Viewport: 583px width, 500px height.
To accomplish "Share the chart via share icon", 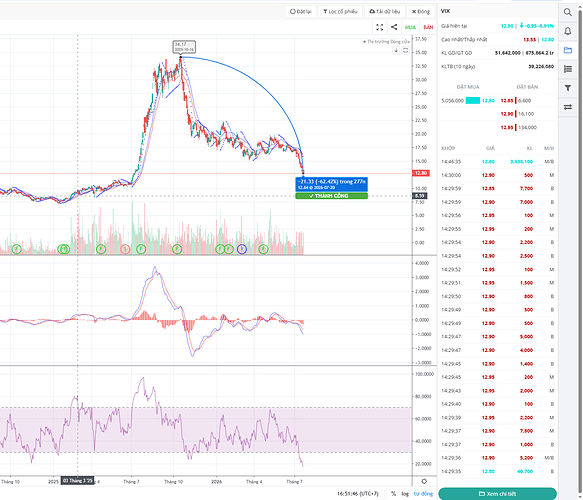I will 394,27.
